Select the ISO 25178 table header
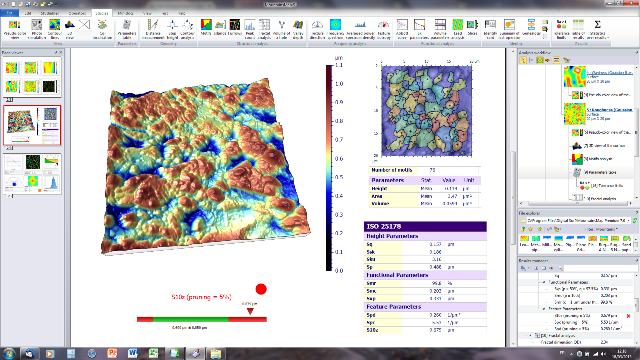640x360 pixels. tap(425, 227)
